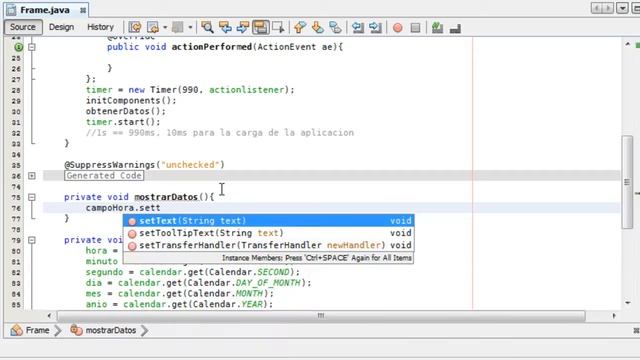Choose setToolTipText(String text) completion
The width and height of the screenshot is (640, 360).
pos(269,233)
